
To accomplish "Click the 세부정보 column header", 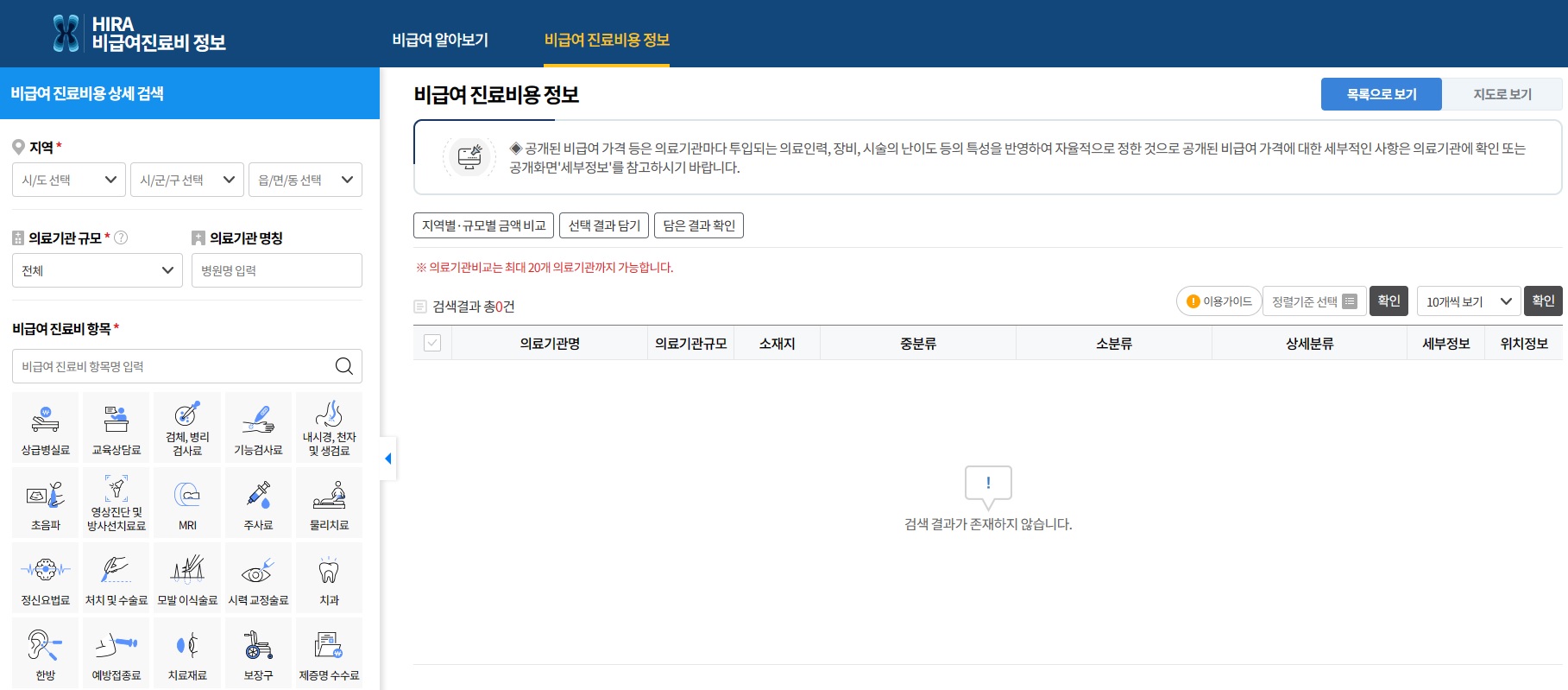I will pyautogui.click(x=1446, y=343).
